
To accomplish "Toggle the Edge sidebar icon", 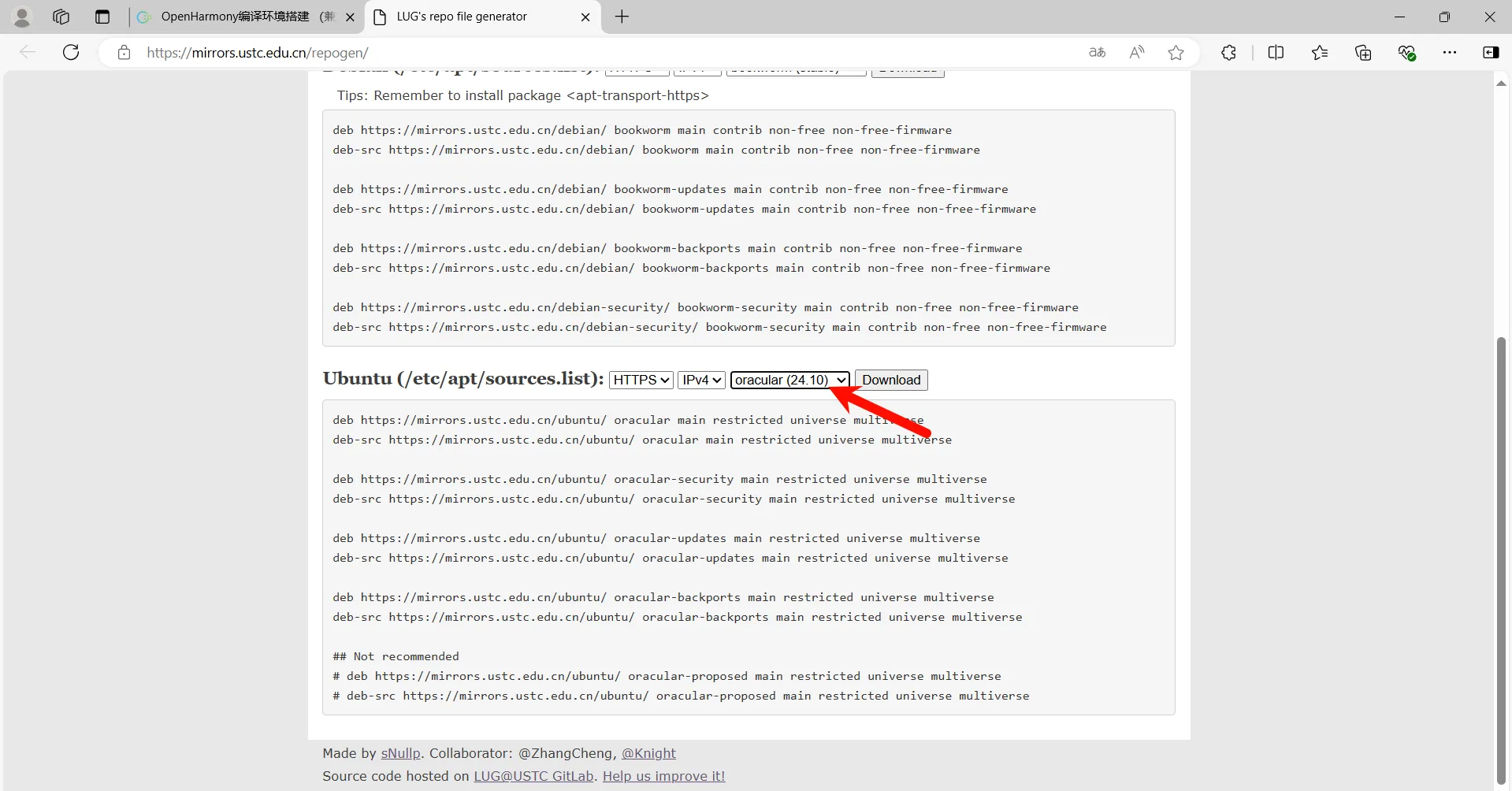I will click(1491, 53).
